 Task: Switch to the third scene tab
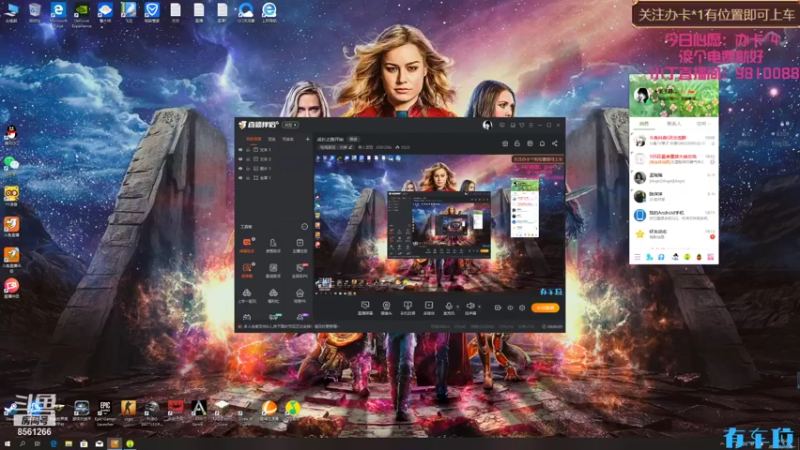[288, 139]
